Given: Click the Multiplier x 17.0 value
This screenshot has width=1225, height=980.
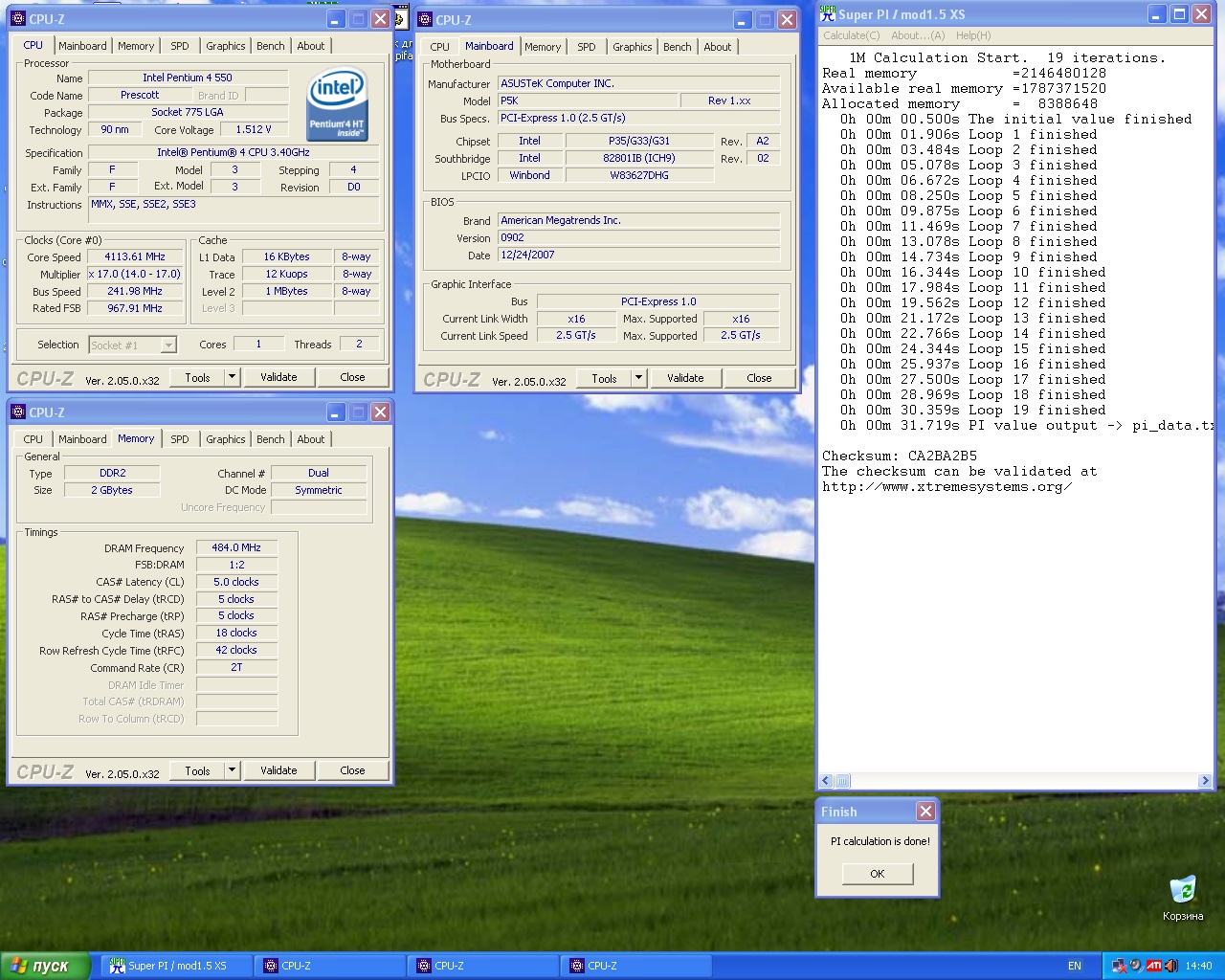Looking at the screenshot, I should pos(135,274).
